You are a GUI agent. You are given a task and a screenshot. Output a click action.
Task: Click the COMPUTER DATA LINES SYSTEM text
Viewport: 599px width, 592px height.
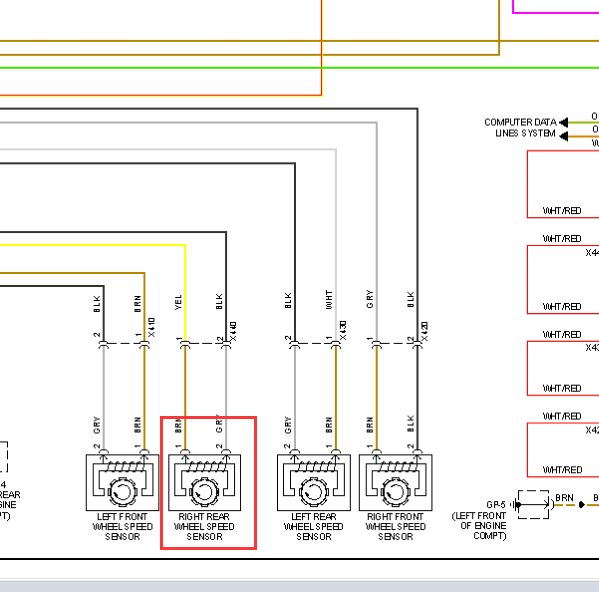click(x=520, y=128)
